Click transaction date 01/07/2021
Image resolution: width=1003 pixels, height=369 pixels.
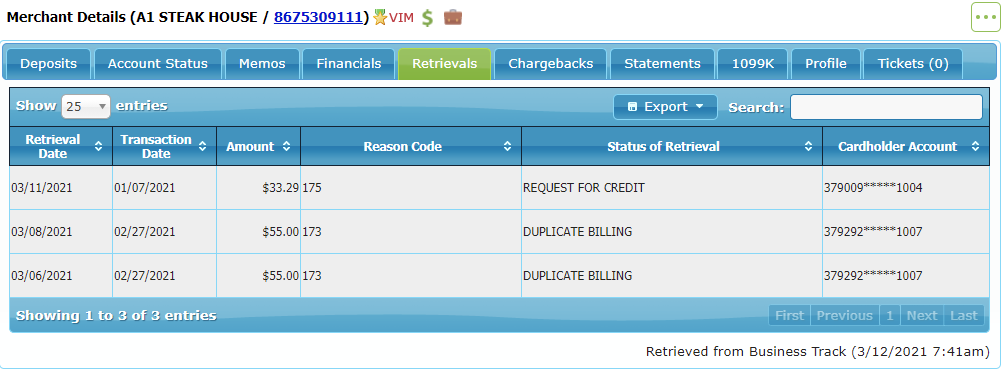pos(145,188)
